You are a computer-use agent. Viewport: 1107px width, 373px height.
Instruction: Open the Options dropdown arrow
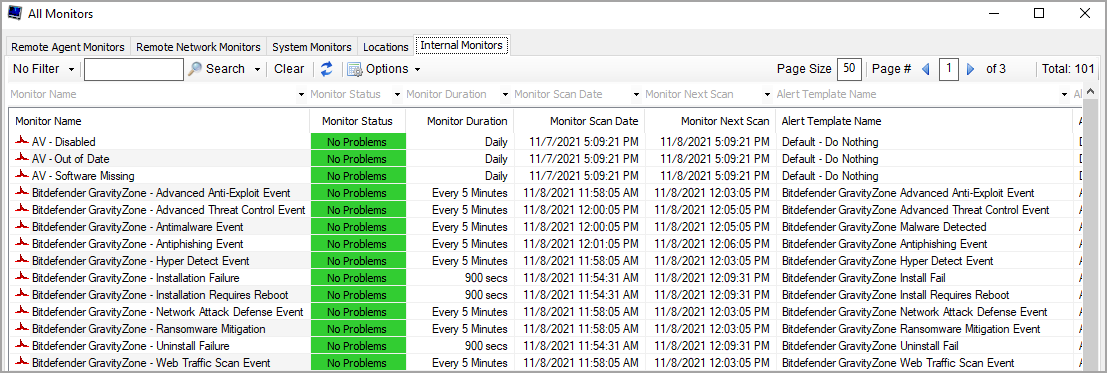417,69
